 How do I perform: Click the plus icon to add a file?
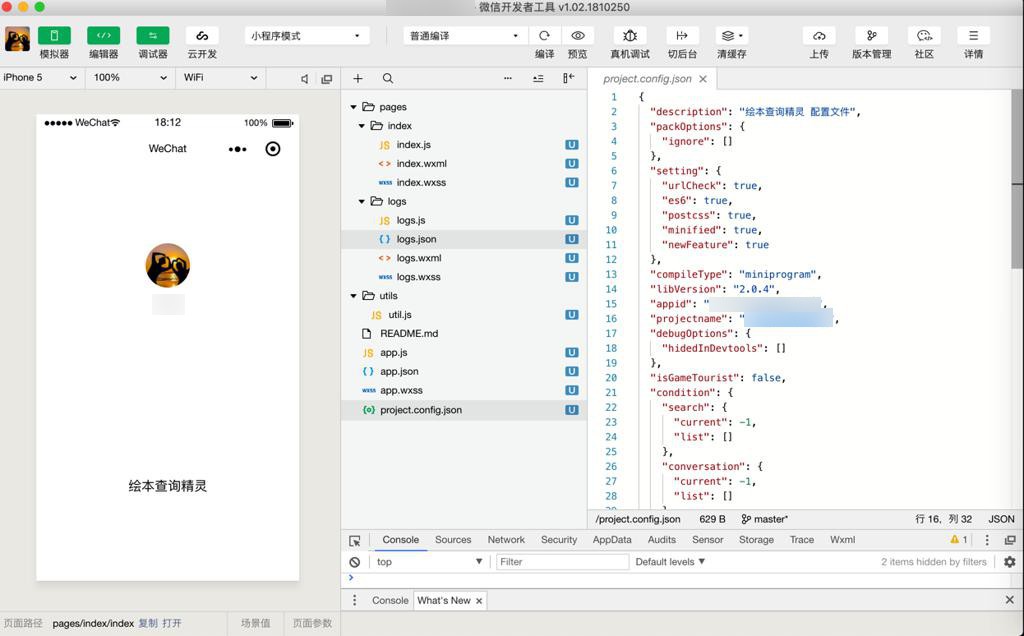tap(358, 78)
